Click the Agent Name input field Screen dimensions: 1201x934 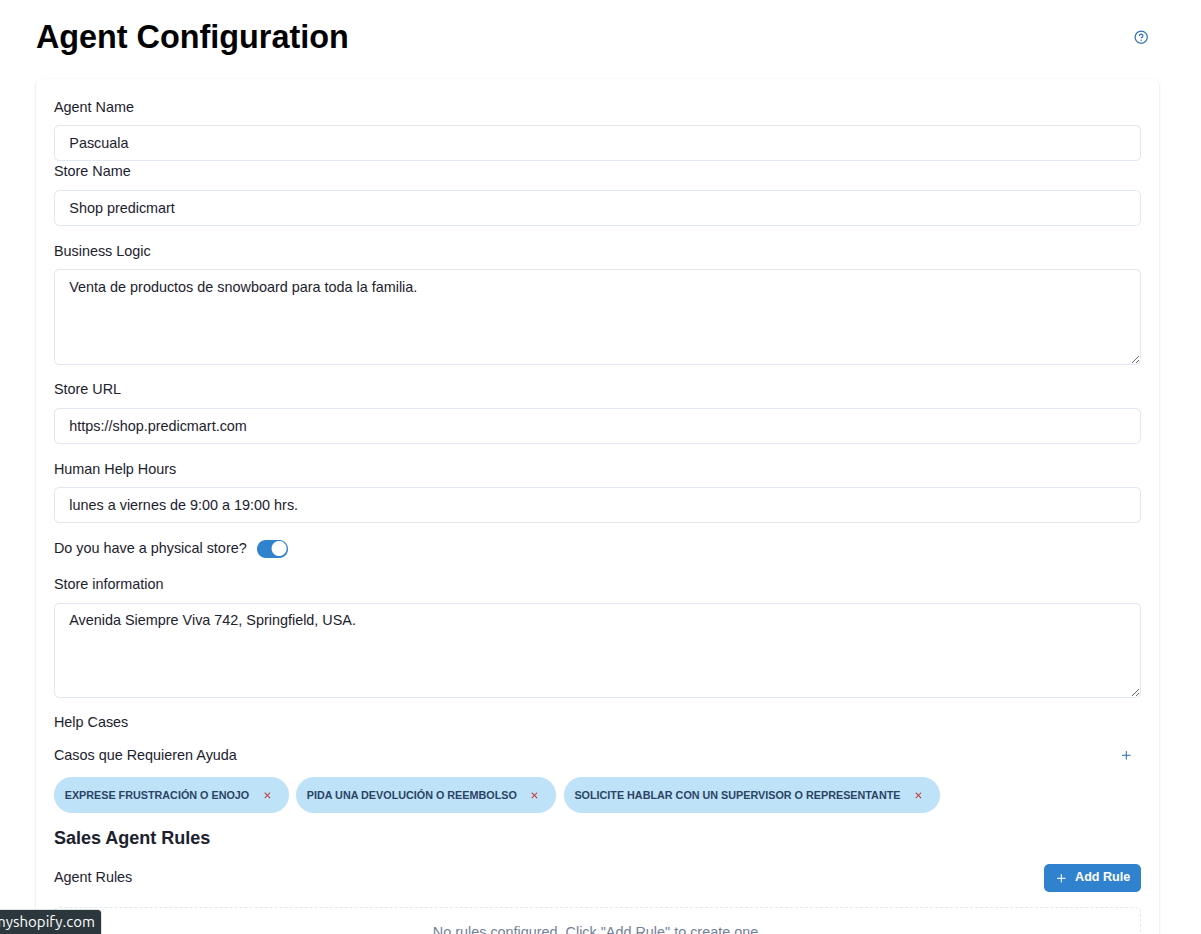(x=597, y=143)
